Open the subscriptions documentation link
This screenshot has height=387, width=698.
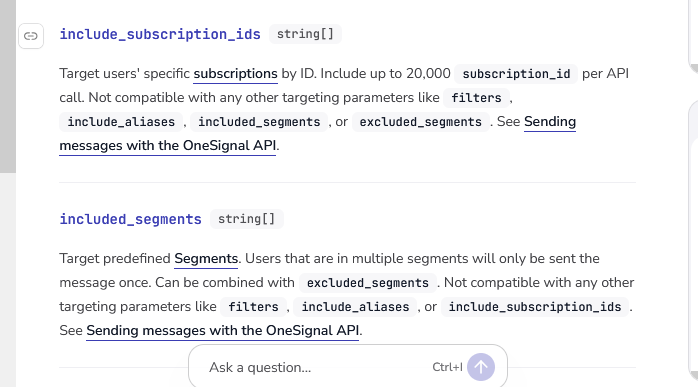235,73
